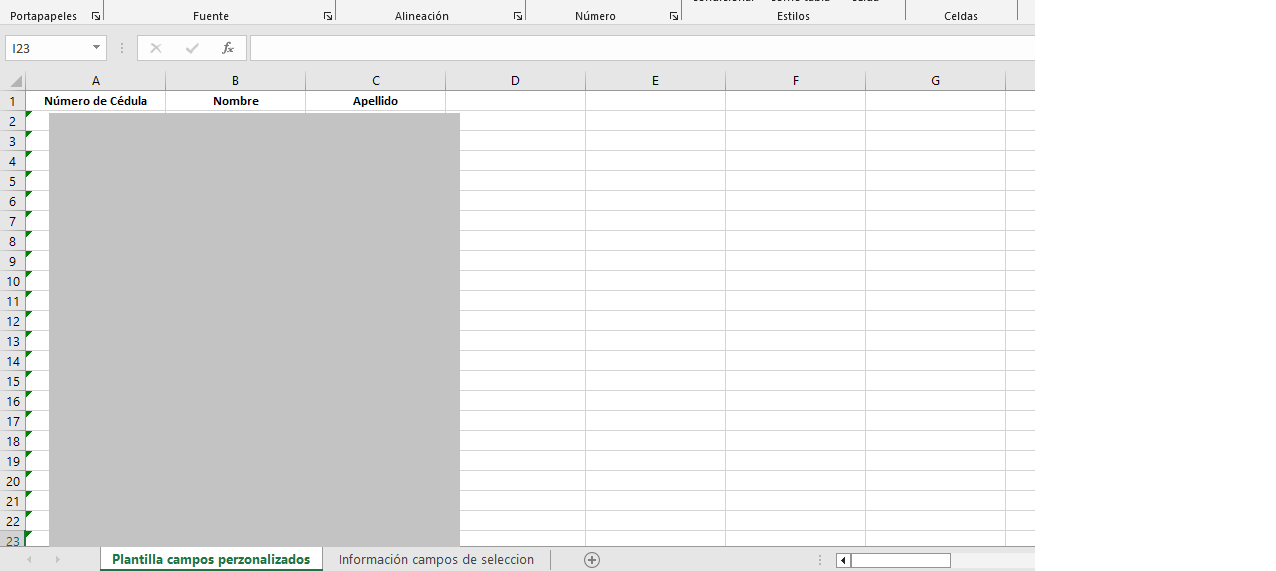Open the Fuente group dialog launcher
This screenshot has width=1276, height=571.
point(328,16)
